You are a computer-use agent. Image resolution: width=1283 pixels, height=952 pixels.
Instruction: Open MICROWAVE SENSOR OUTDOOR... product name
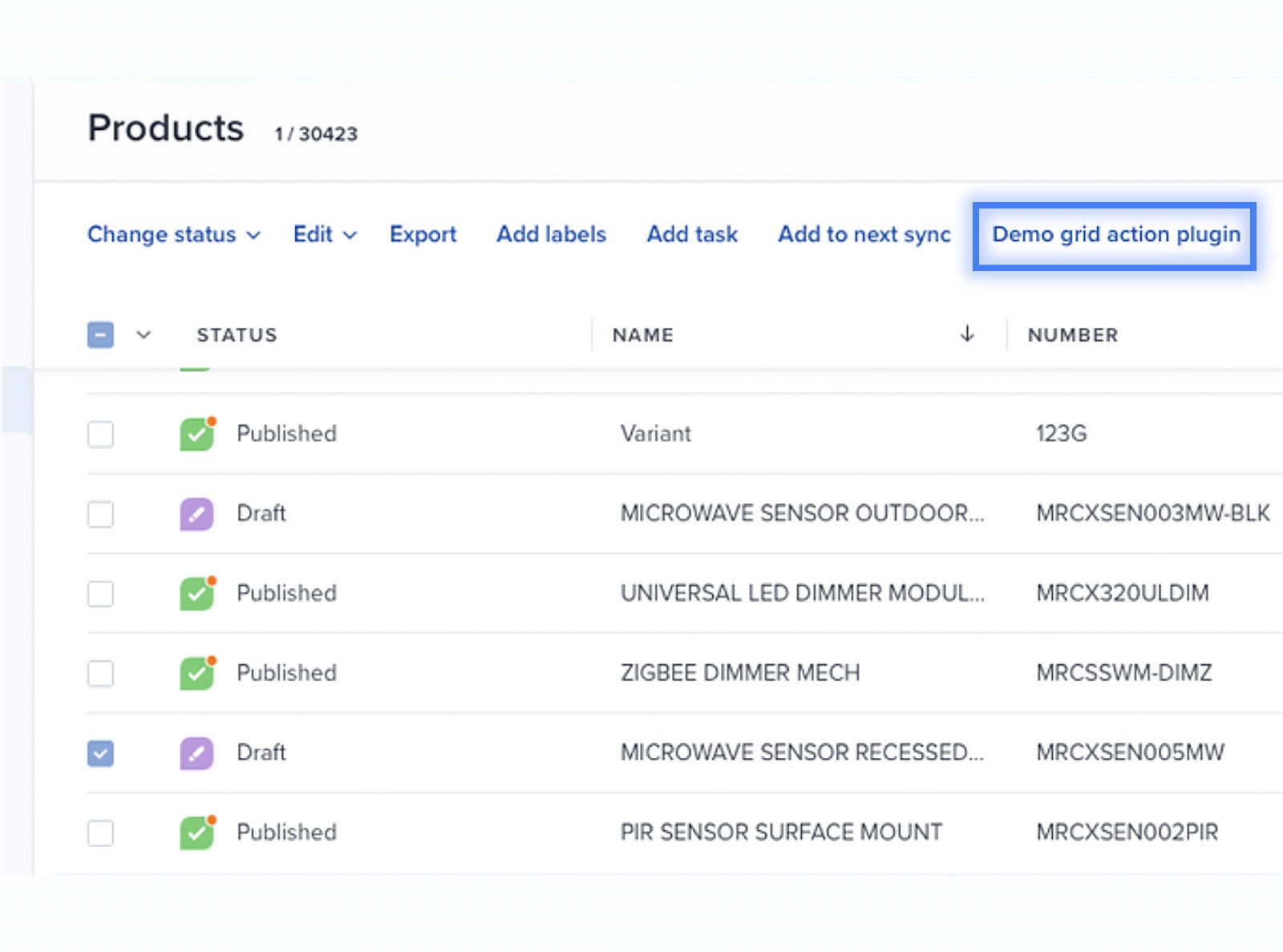pyautogui.click(x=802, y=513)
